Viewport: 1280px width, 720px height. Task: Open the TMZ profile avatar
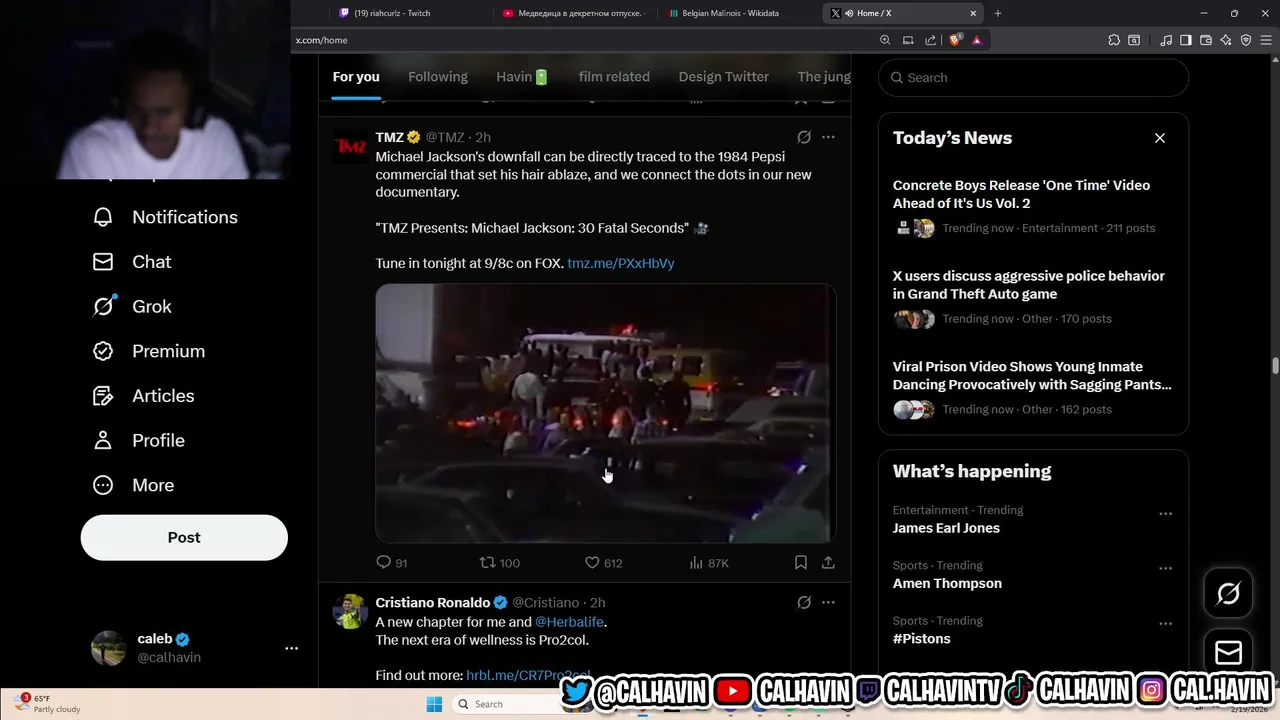[x=351, y=147]
